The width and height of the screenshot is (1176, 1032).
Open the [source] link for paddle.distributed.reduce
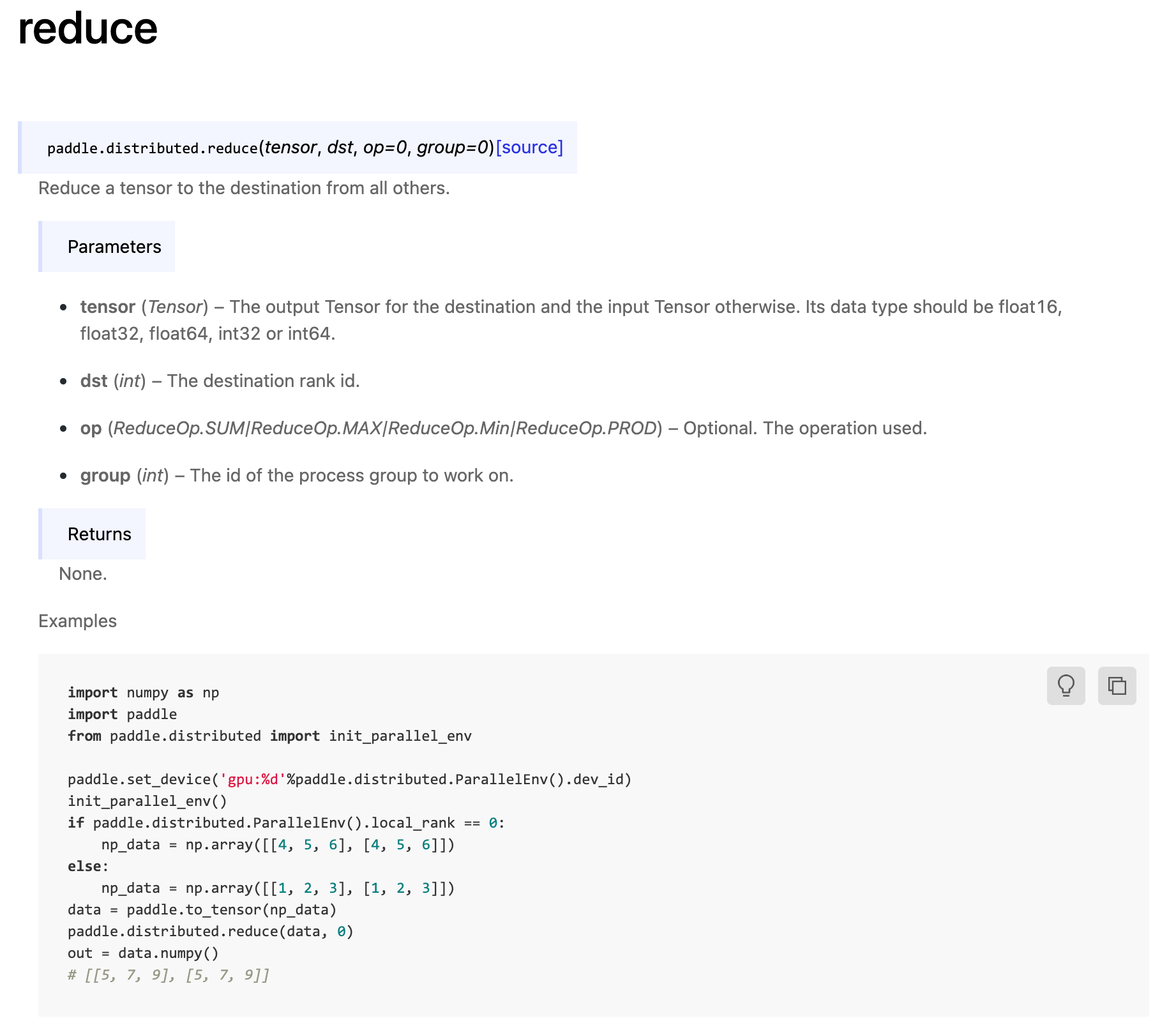[x=529, y=148]
